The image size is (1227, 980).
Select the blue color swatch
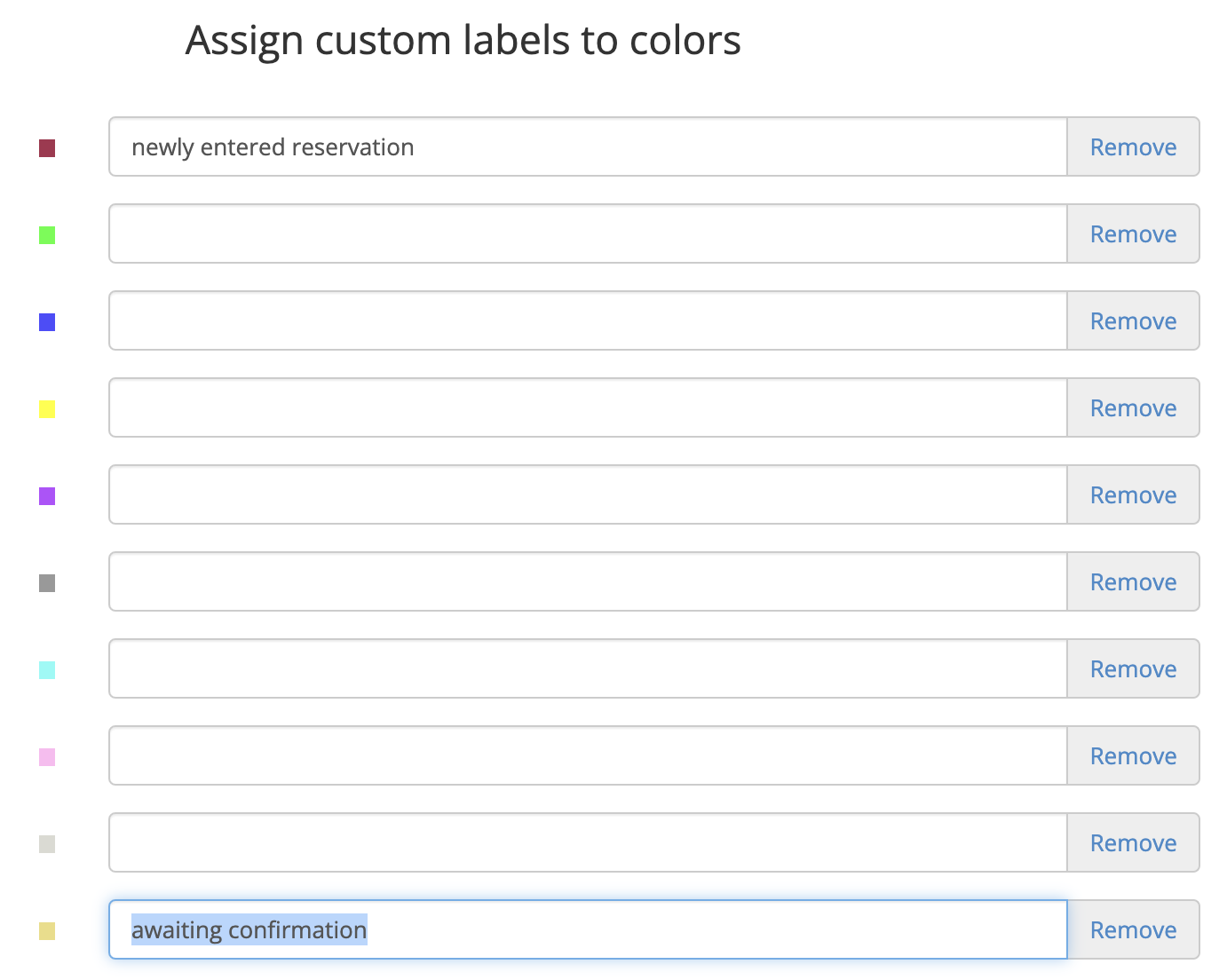[47, 322]
